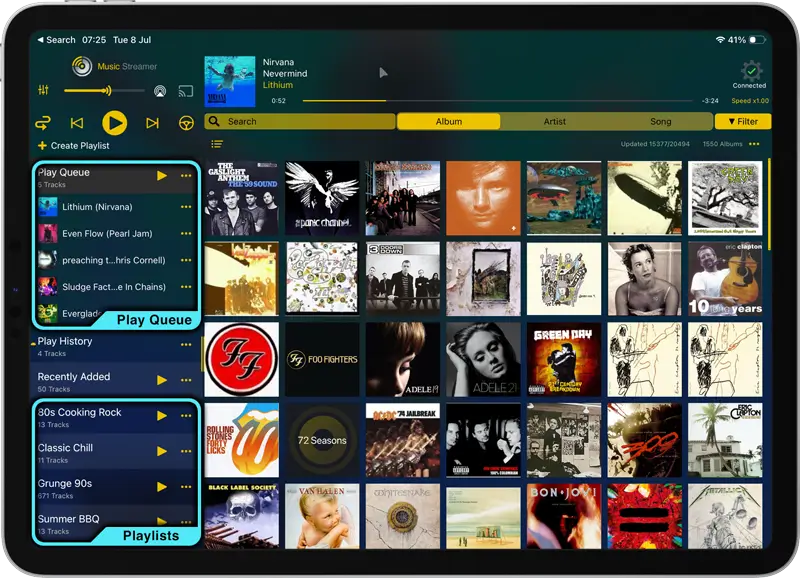Skip to the previous track

[77, 123]
